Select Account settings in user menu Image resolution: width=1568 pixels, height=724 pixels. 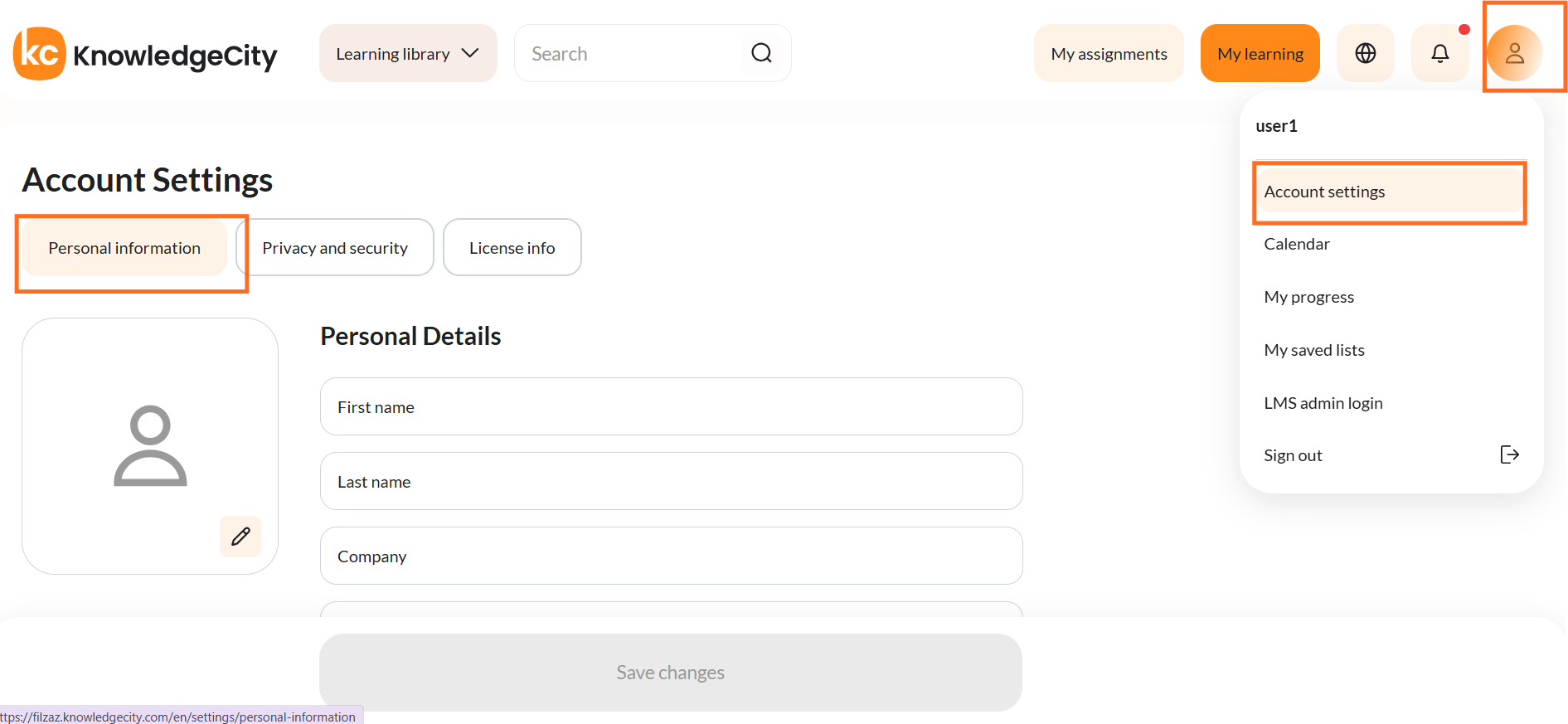pos(1391,192)
